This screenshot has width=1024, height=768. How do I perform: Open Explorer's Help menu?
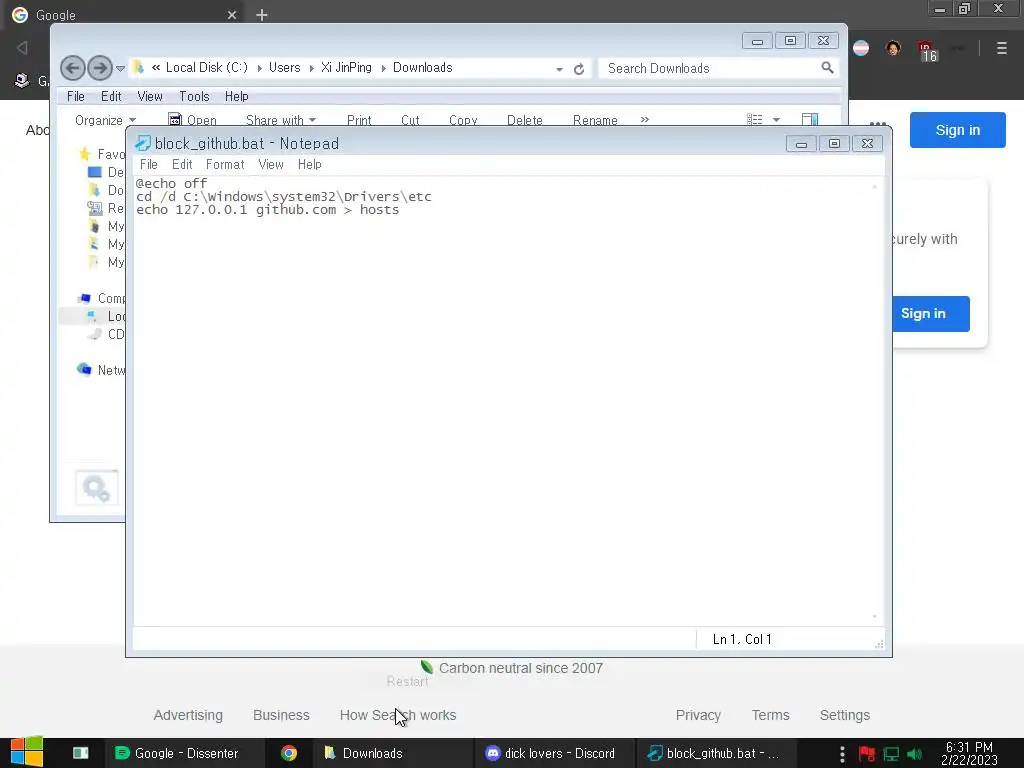coord(236,97)
